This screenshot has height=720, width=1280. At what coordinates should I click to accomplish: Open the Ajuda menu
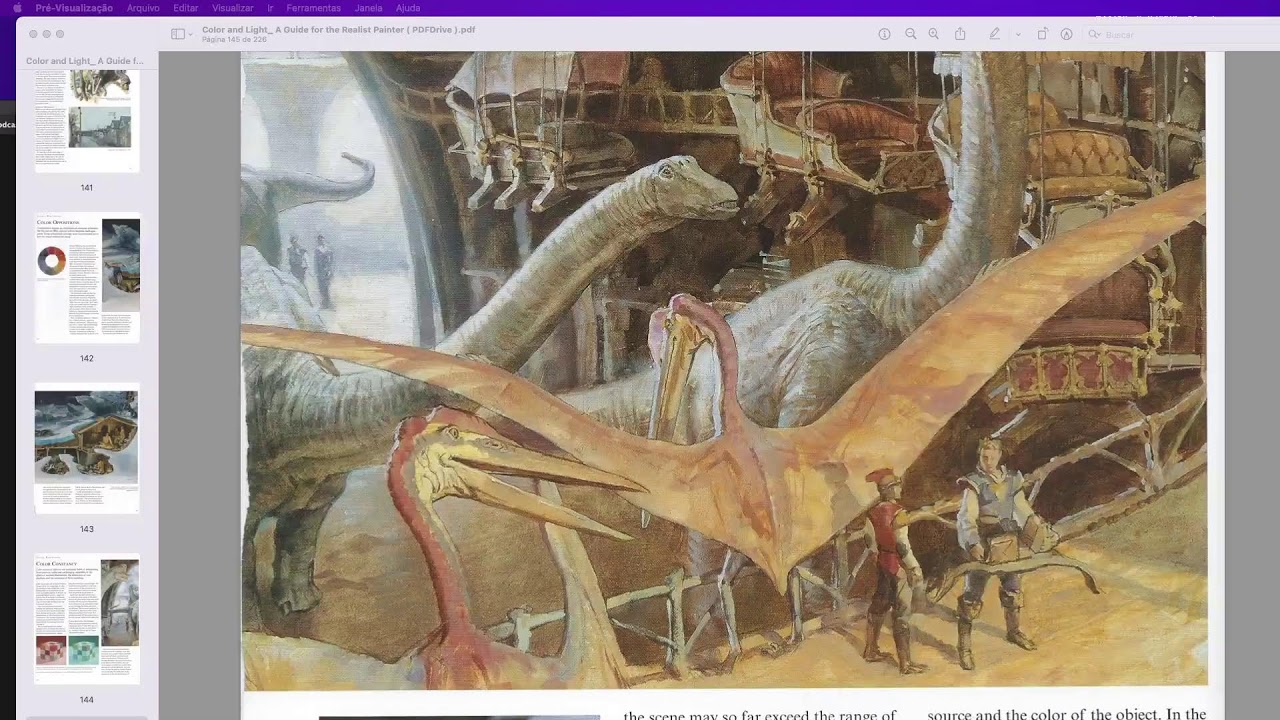click(x=408, y=8)
